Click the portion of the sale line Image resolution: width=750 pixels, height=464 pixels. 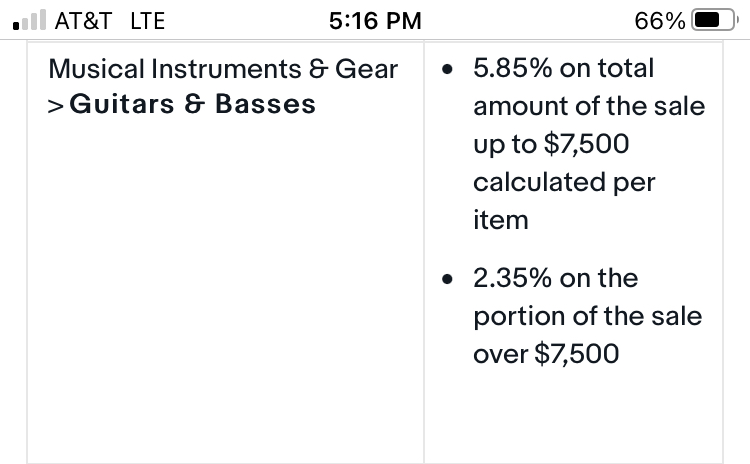(x=587, y=316)
